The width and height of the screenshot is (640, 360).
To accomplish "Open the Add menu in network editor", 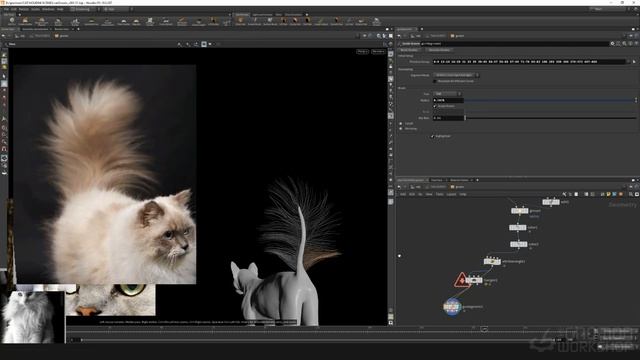I will pyautogui.click(x=403, y=194).
